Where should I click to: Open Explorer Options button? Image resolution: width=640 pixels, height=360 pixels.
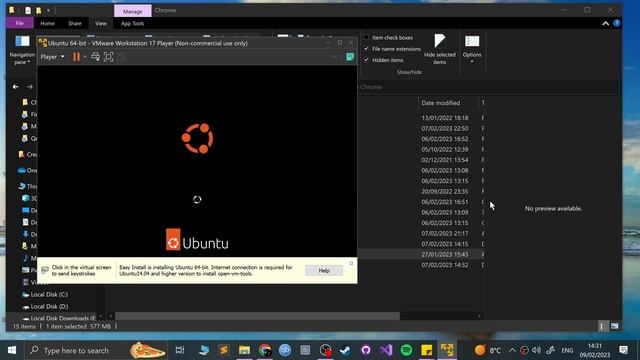(x=472, y=49)
